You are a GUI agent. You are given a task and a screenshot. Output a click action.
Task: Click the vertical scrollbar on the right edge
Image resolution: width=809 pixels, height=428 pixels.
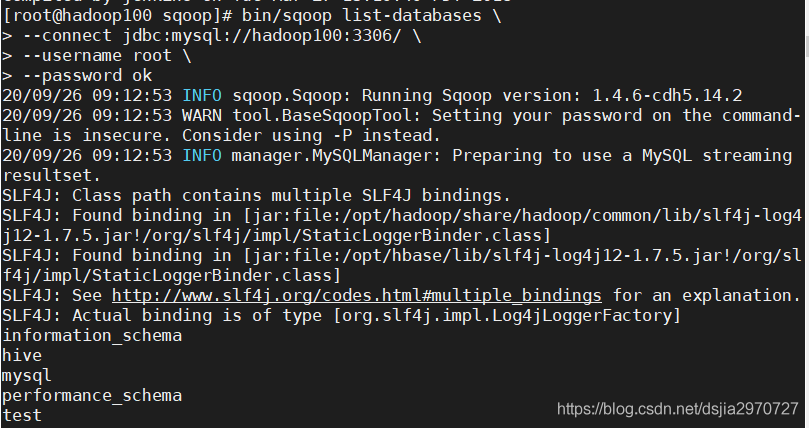pyautogui.click(x=806, y=214)
